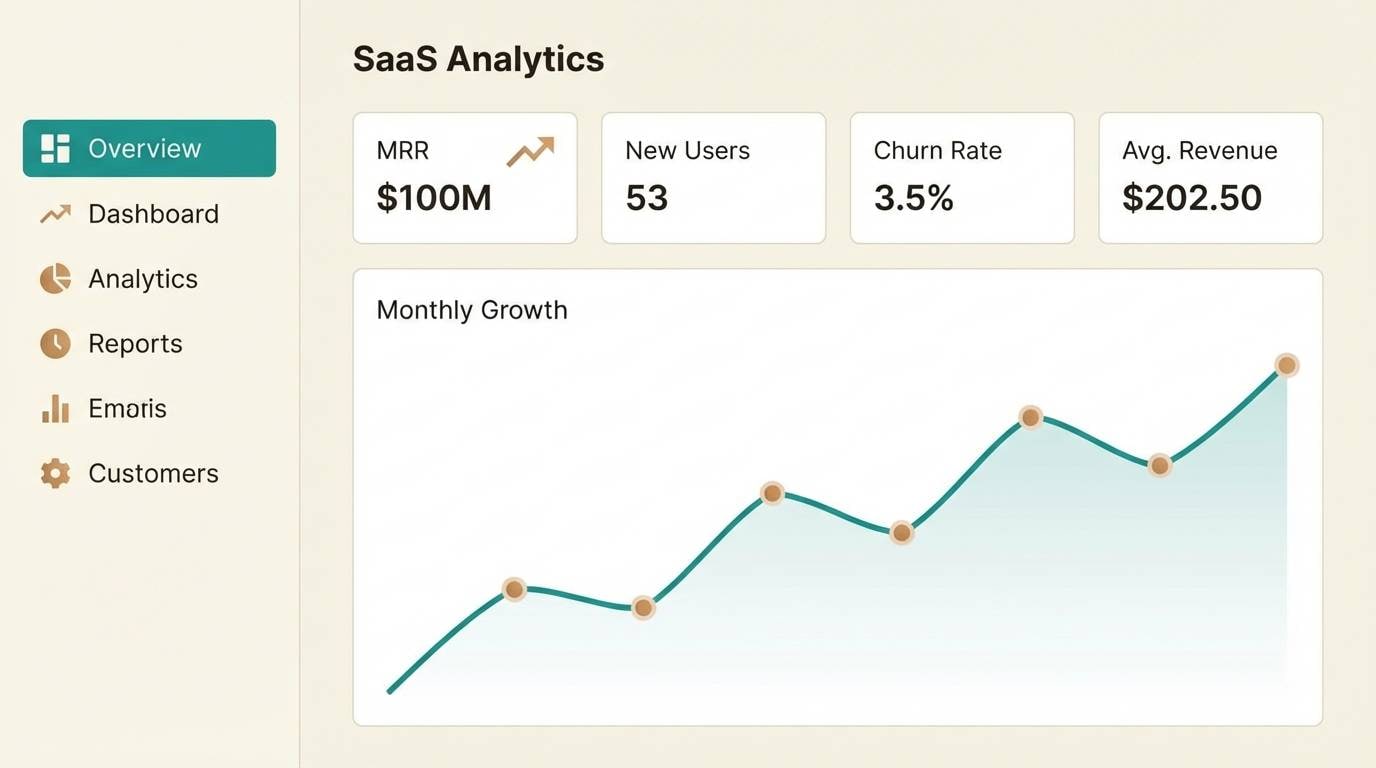
Task: Click the highest data point on the growth chart
Action: point(1287,365)
